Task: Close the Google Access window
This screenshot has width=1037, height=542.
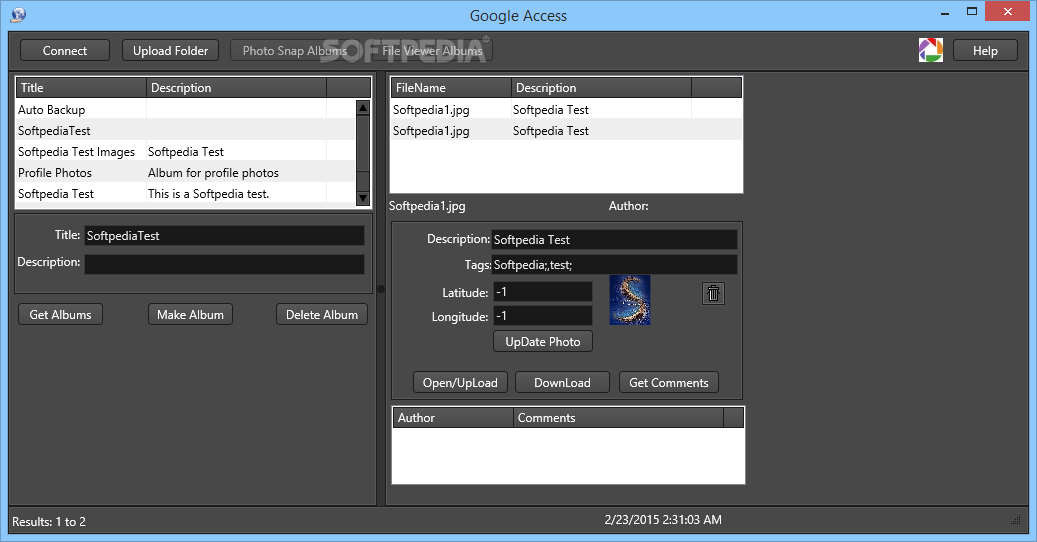Action: (x=1007, y=12)
